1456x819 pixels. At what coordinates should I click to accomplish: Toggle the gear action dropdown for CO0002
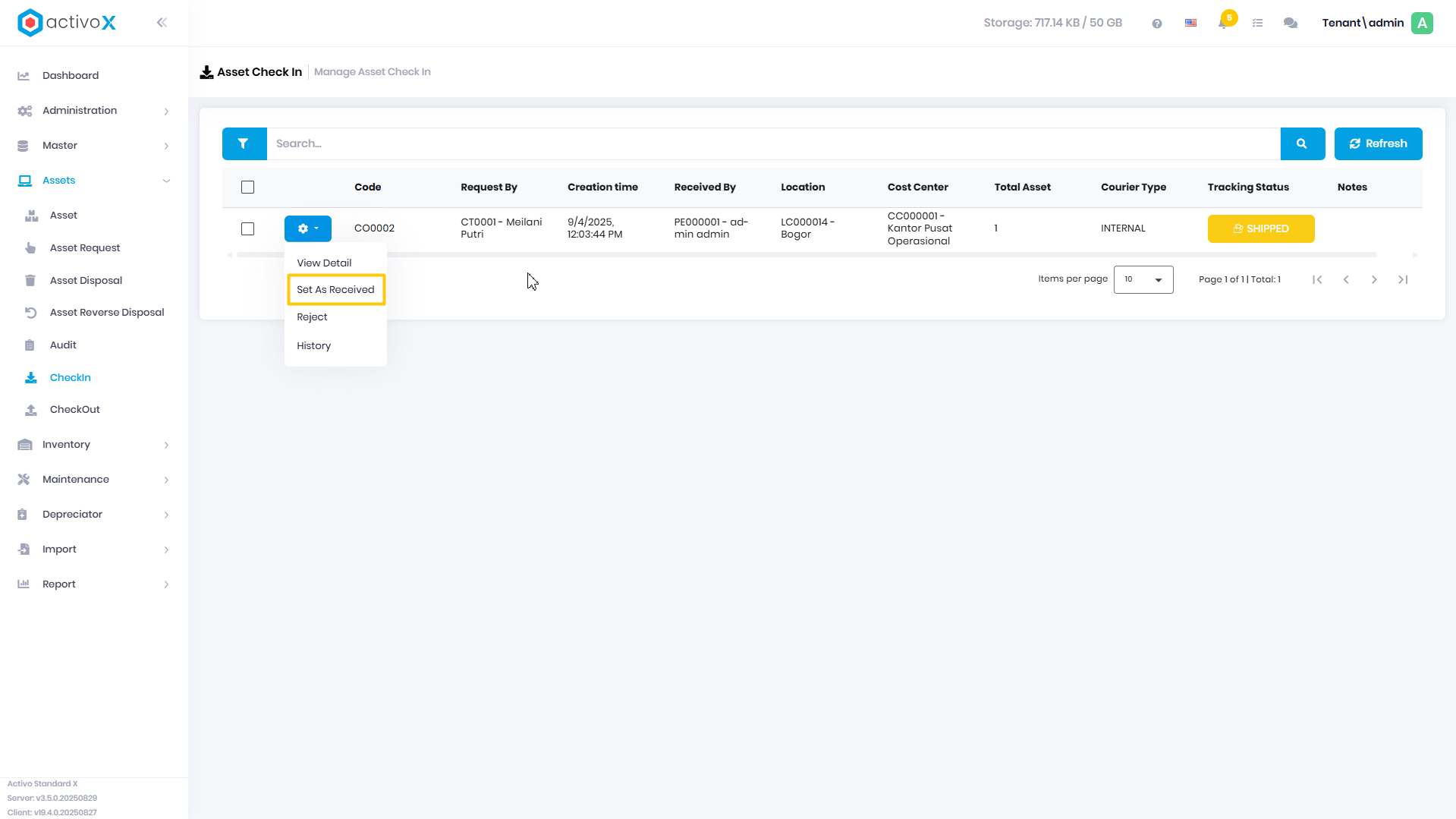click(308, 228)
